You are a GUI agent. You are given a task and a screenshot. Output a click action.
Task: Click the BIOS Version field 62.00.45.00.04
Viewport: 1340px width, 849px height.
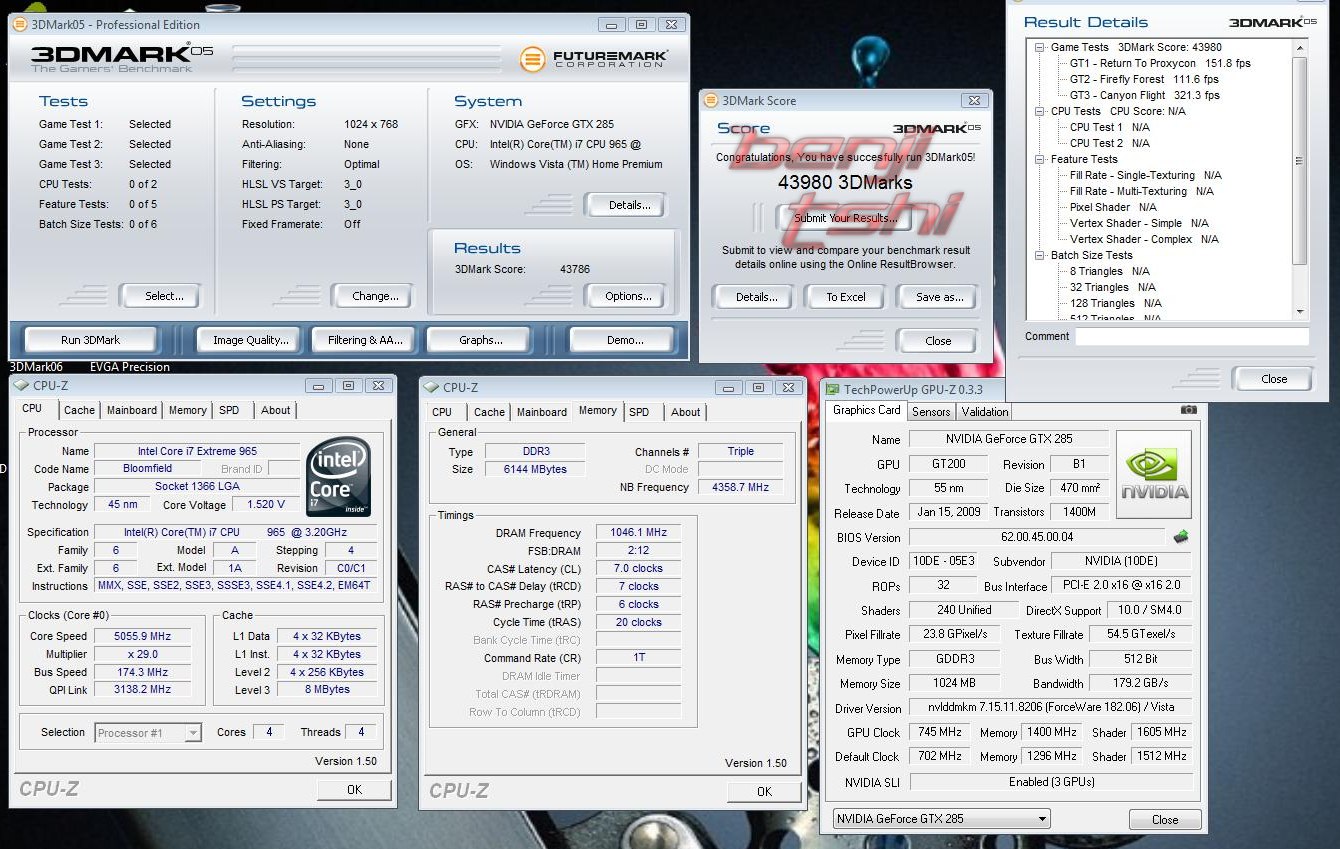(1038, 537)
